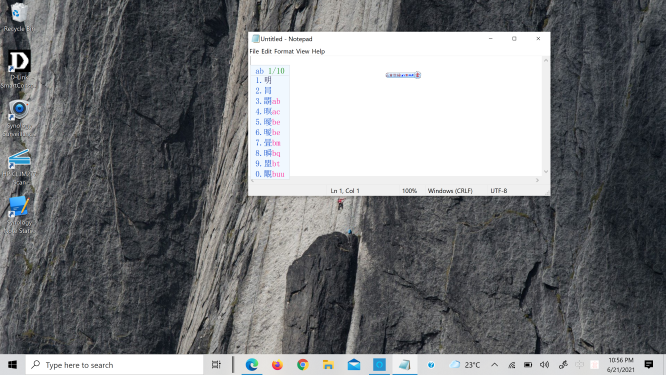Open the Help menu in Notepad
666x375 pixels.
318,51
